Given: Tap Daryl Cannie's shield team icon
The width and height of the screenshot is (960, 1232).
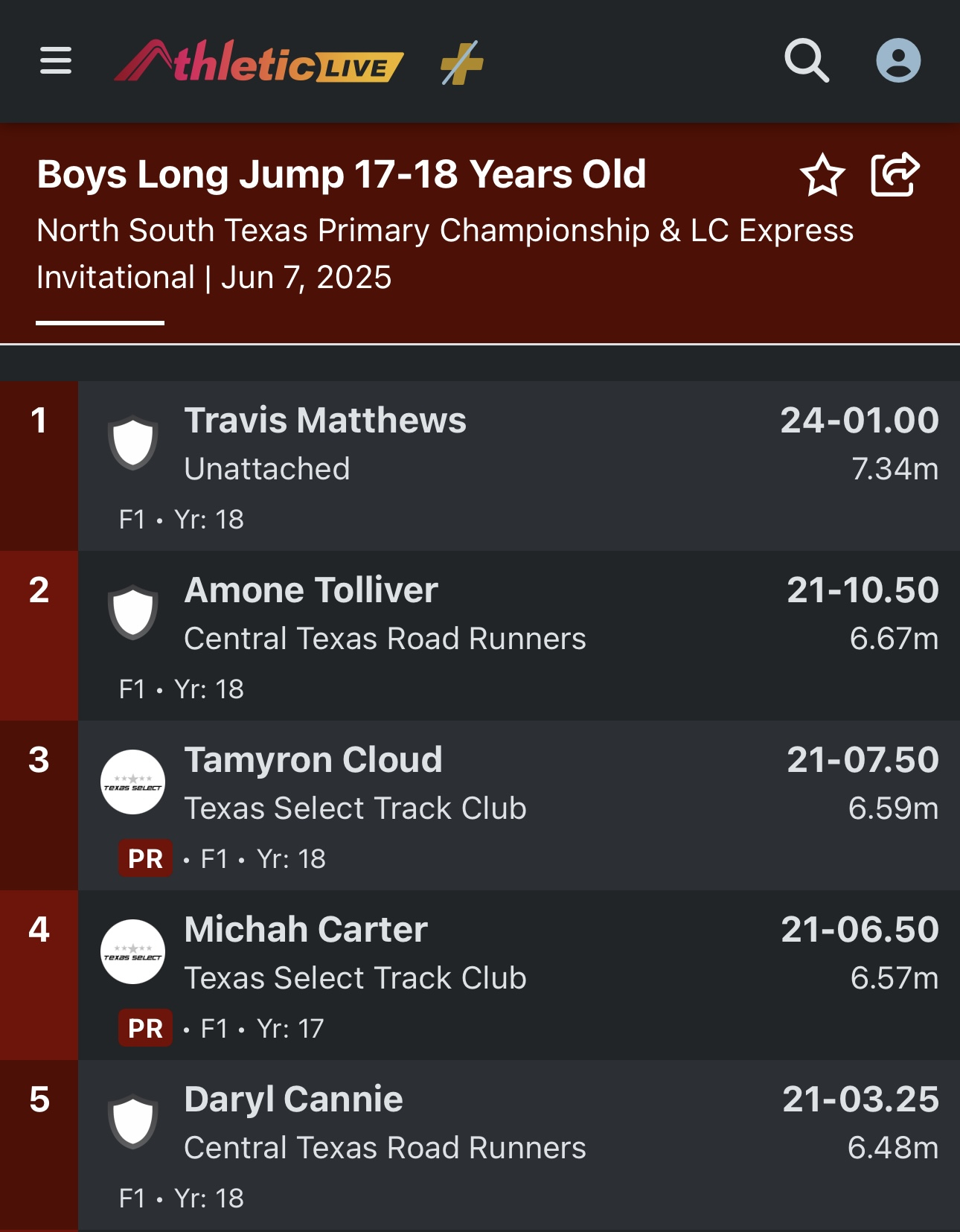Looking at the screenshot, I should click(133, 1121).
